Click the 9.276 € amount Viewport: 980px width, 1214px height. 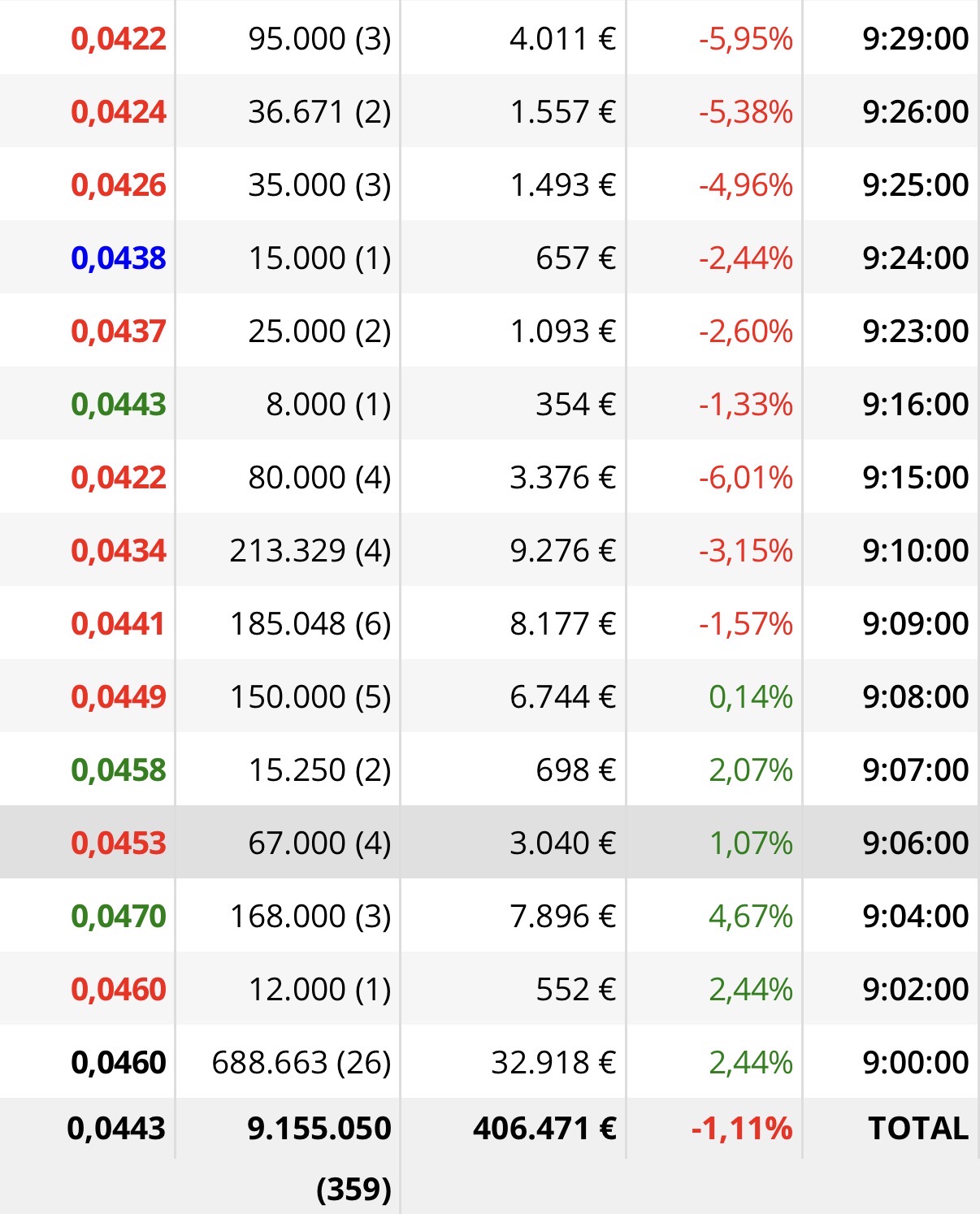[x=563, y=551]
